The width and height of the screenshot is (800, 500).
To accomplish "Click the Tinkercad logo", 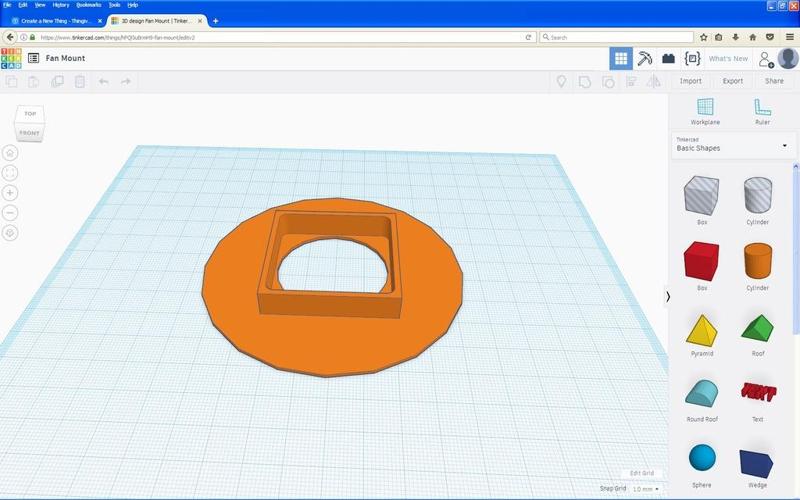I will point(11,59).
